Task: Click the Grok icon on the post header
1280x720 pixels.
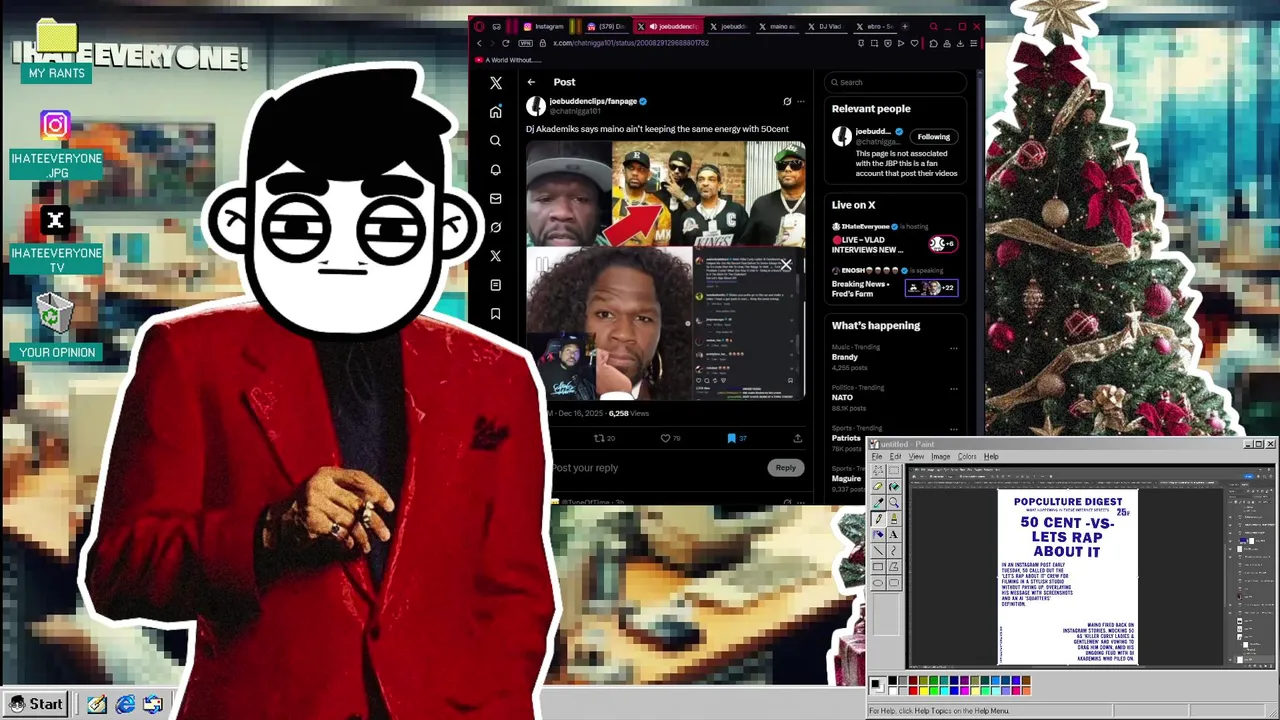Action: [x=787, y=101]
